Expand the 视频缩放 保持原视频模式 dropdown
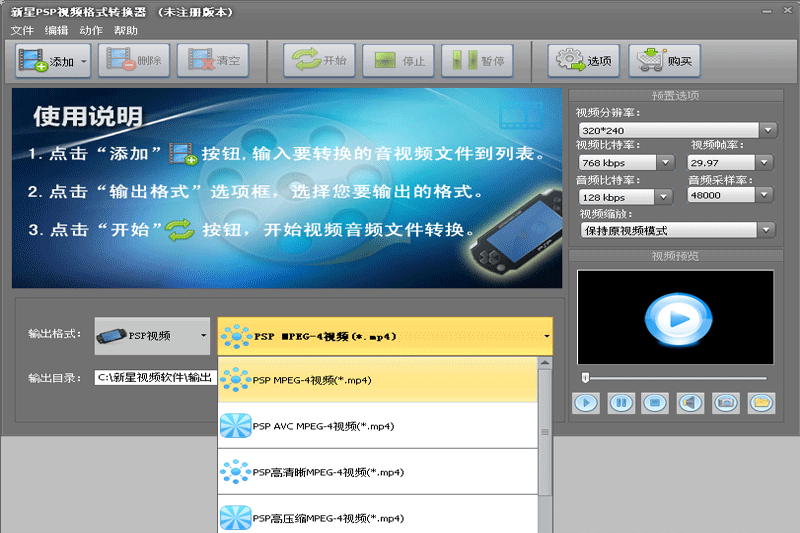Image resolution: width=800 pixels, height=533 pixels. [766, 230]
